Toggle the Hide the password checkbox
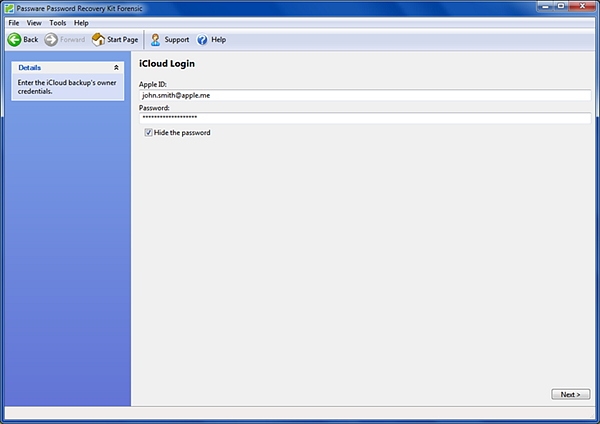Viewport: 600px width, 424px height. coord(148,132)
